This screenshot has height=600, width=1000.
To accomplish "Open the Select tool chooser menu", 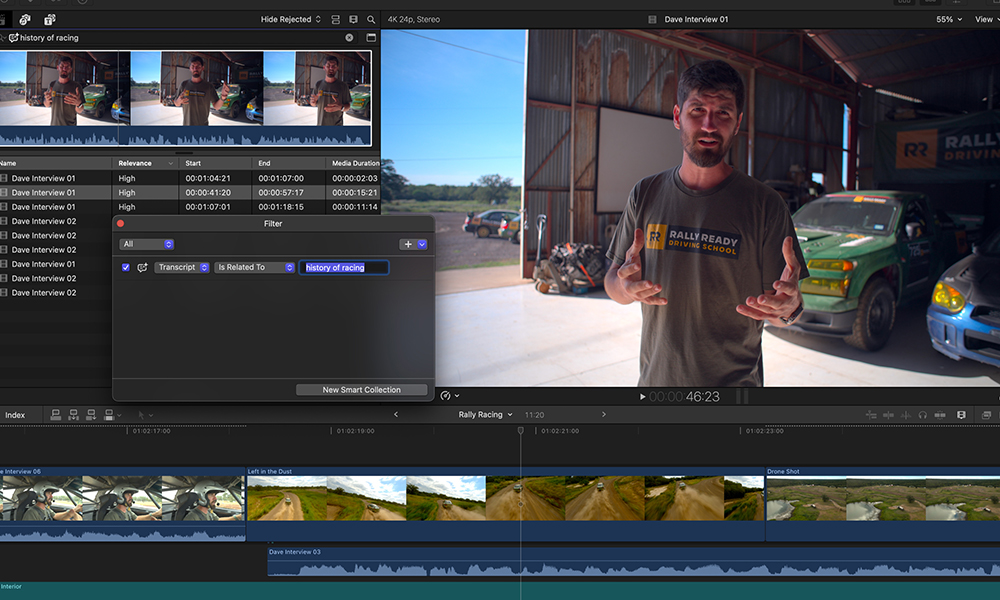I will point(146,415).
